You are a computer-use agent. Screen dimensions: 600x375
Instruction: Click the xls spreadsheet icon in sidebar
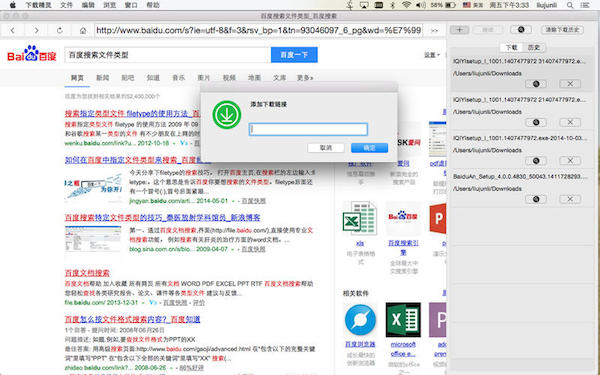pos(359,218)
